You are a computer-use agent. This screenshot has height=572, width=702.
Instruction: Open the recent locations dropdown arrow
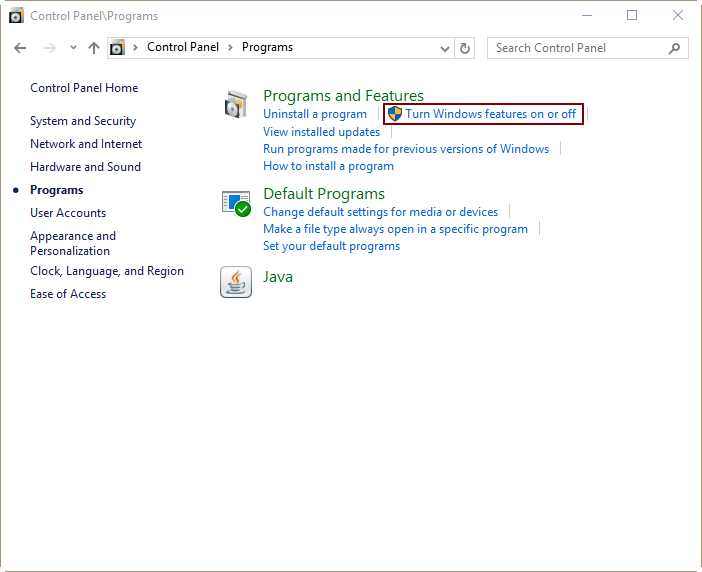[x=73, y=47]
